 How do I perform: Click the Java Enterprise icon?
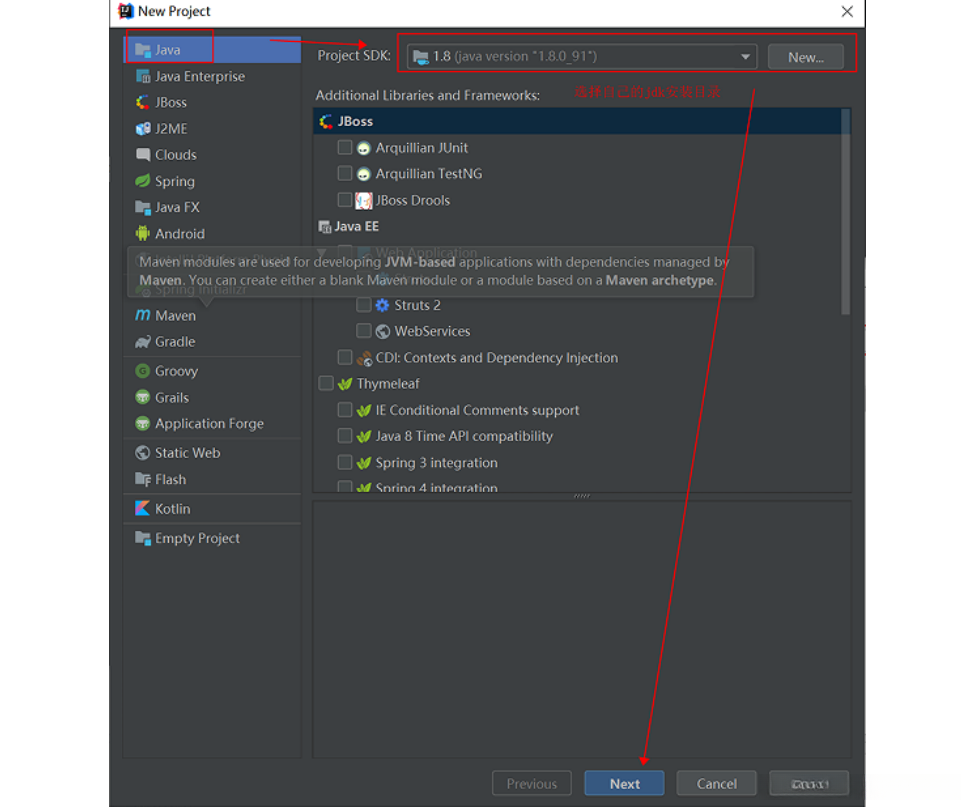pyautogui.click(x=143, y=76)
